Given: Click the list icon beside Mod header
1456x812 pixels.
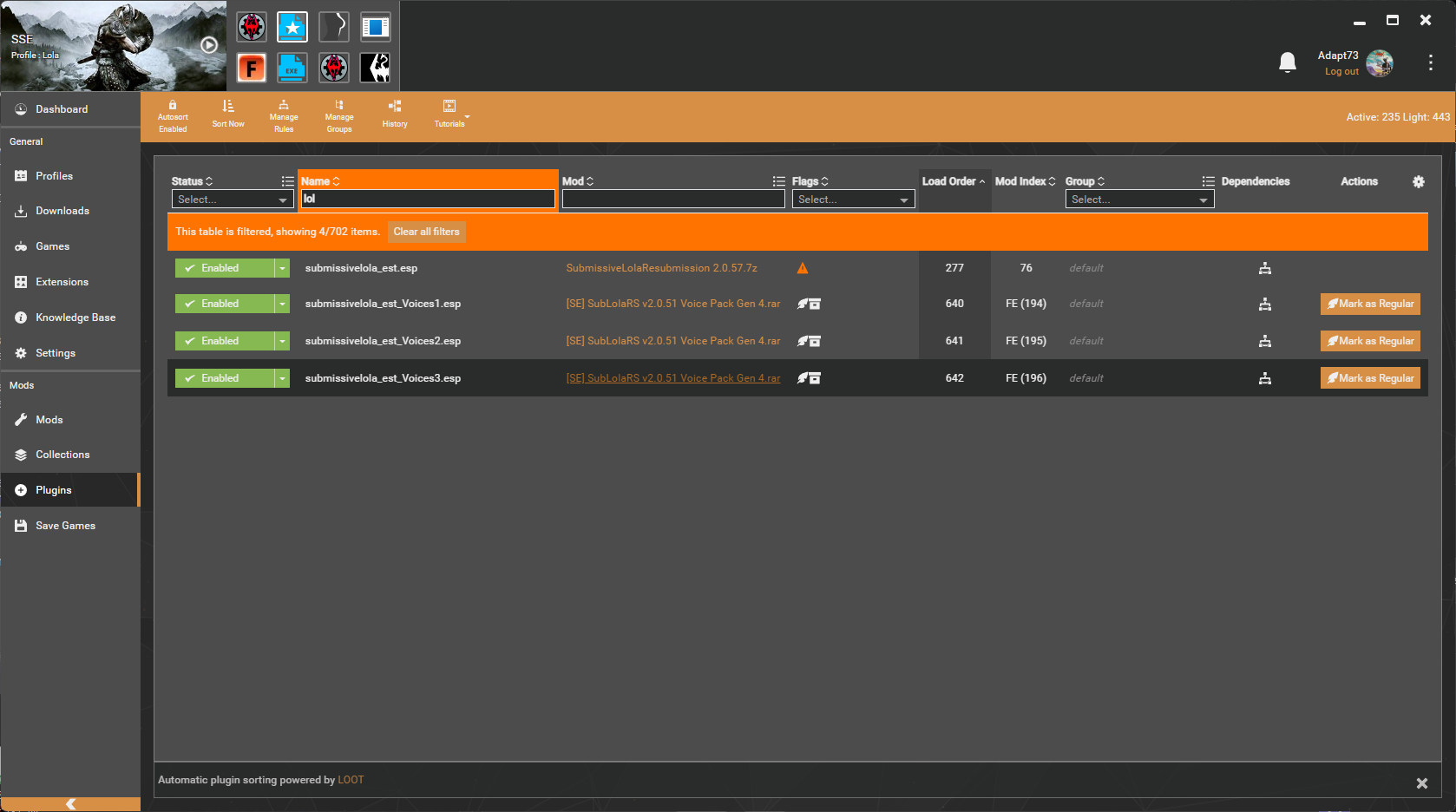Looking at the screenshot, I should click(x=779, y=181).
